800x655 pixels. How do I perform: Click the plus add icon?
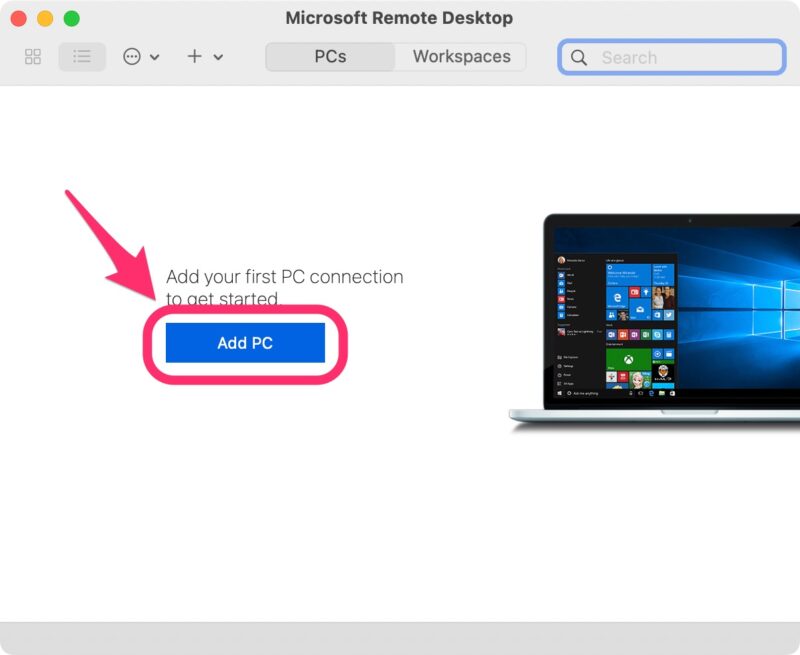pyautogui.click(x=194, y=56)
